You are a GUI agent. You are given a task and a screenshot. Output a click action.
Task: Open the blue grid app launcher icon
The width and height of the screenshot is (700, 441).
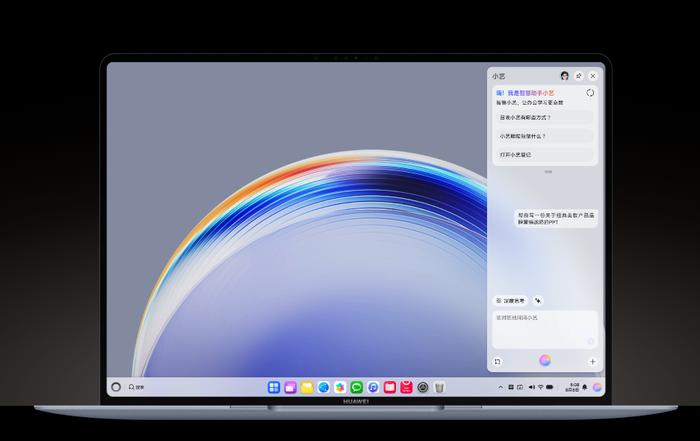274,387
